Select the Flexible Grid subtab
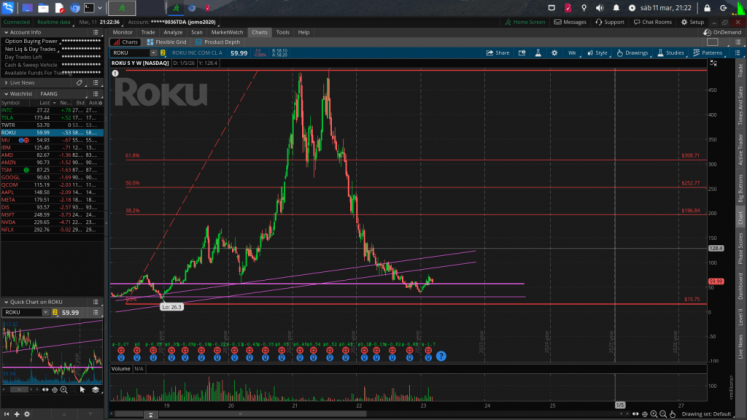This screenshot has height=420, width=747. pyautogui.click(x=167, y=42)
